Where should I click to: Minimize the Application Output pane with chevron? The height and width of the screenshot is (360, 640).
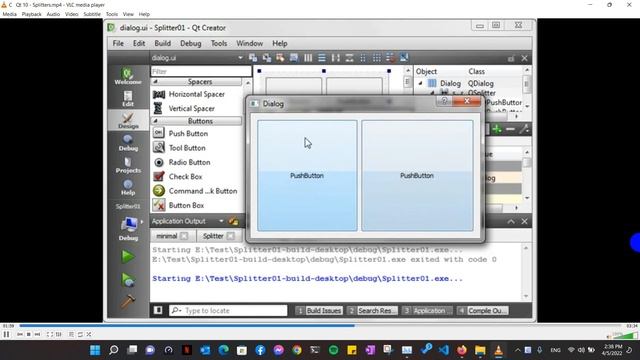click(511, 221)
